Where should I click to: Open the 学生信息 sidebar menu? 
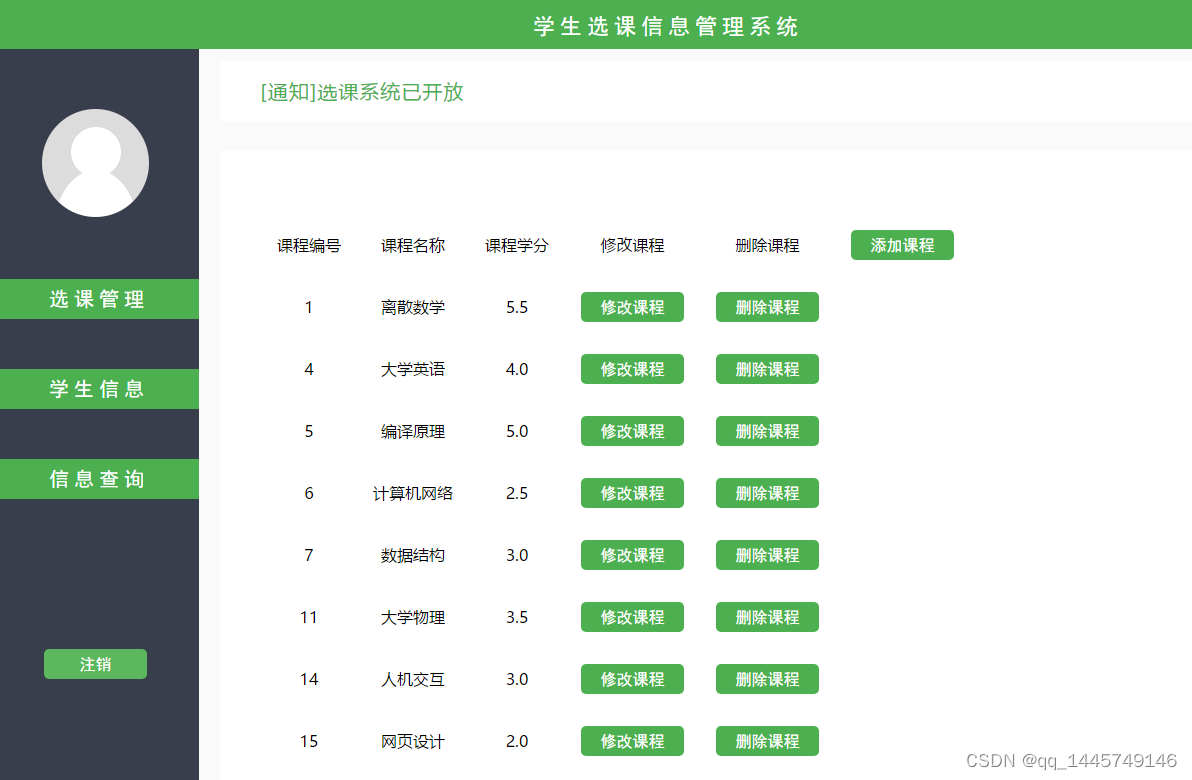tap(99, 389)
